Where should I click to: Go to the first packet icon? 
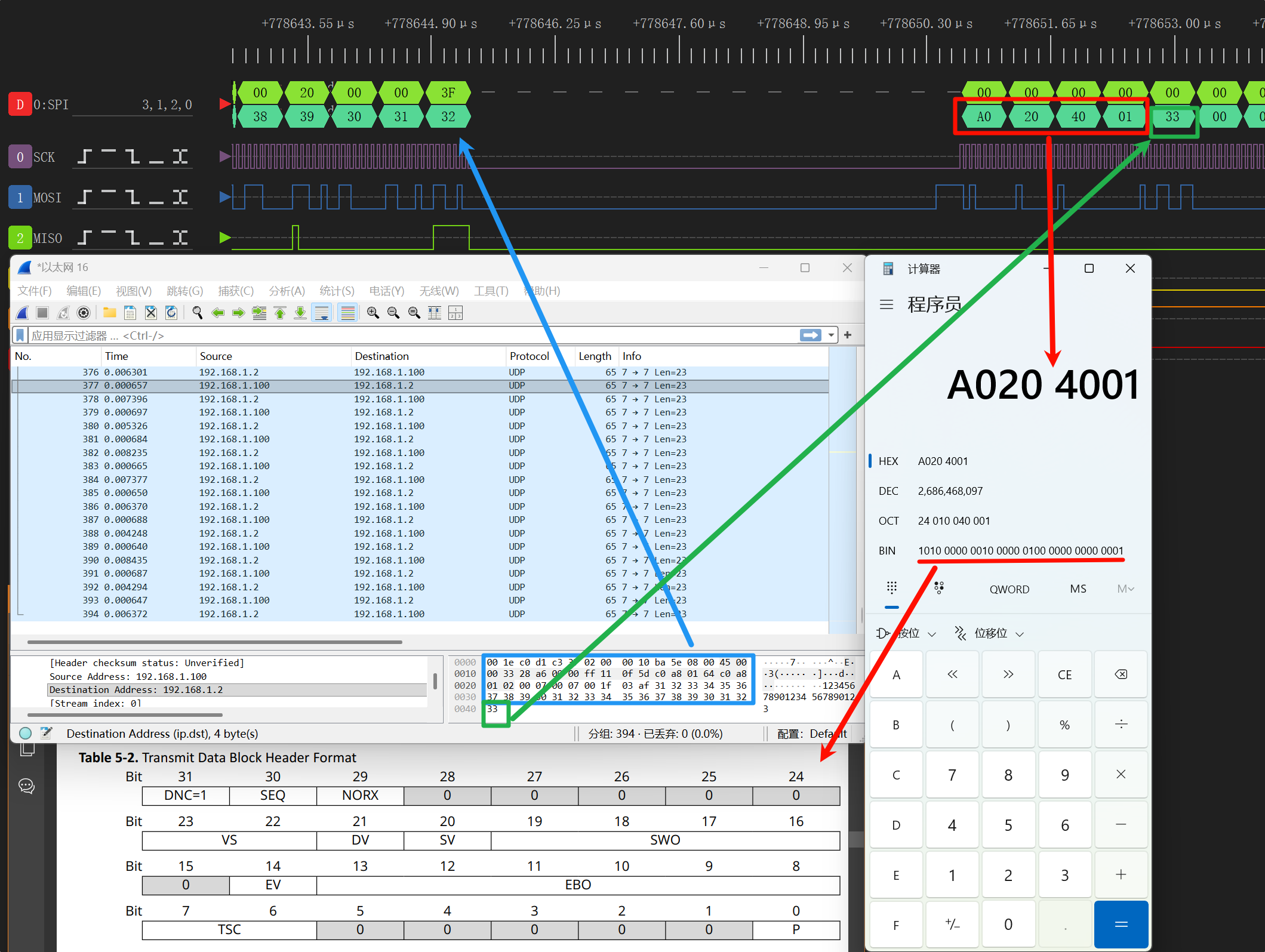coord(280,313)
